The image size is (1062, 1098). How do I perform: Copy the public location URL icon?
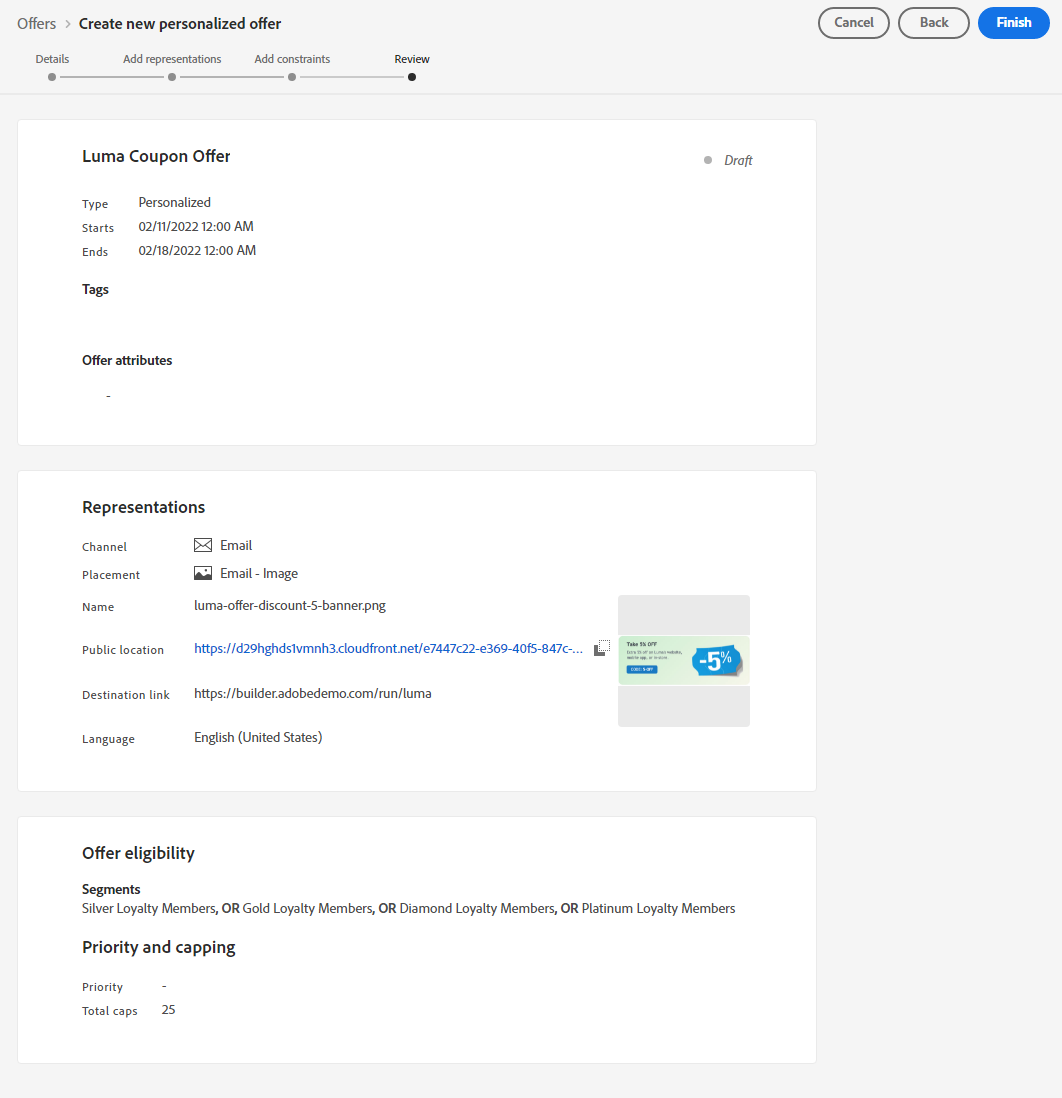[602, 648]
